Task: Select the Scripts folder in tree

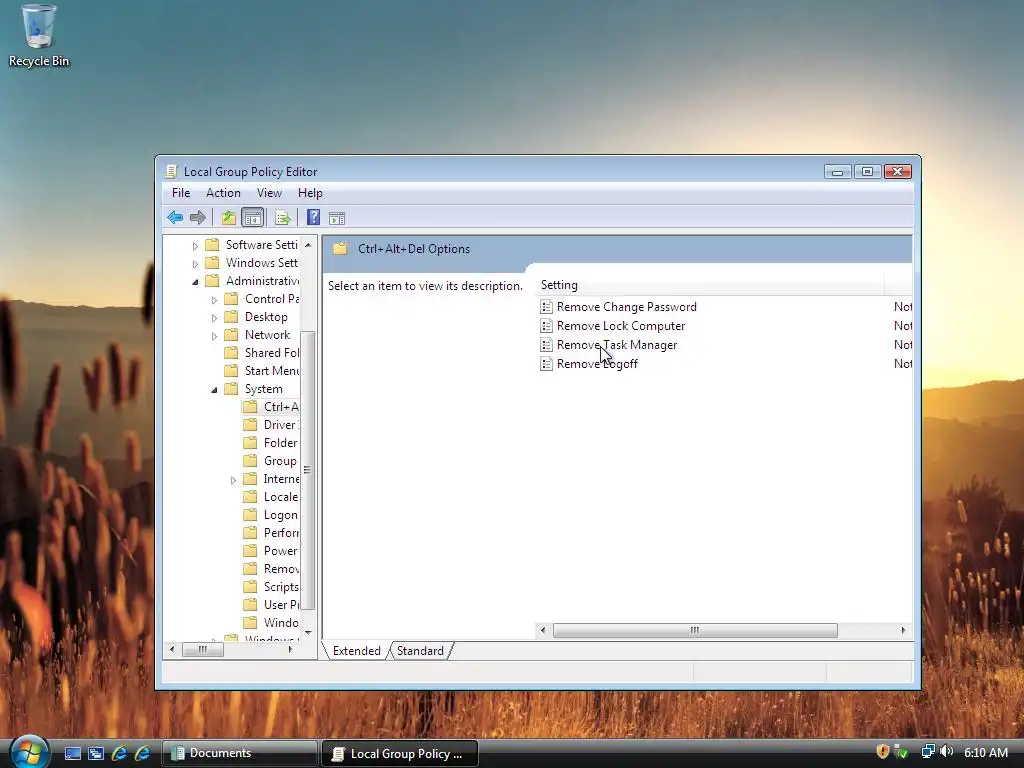Action: [x=281, y=587]
